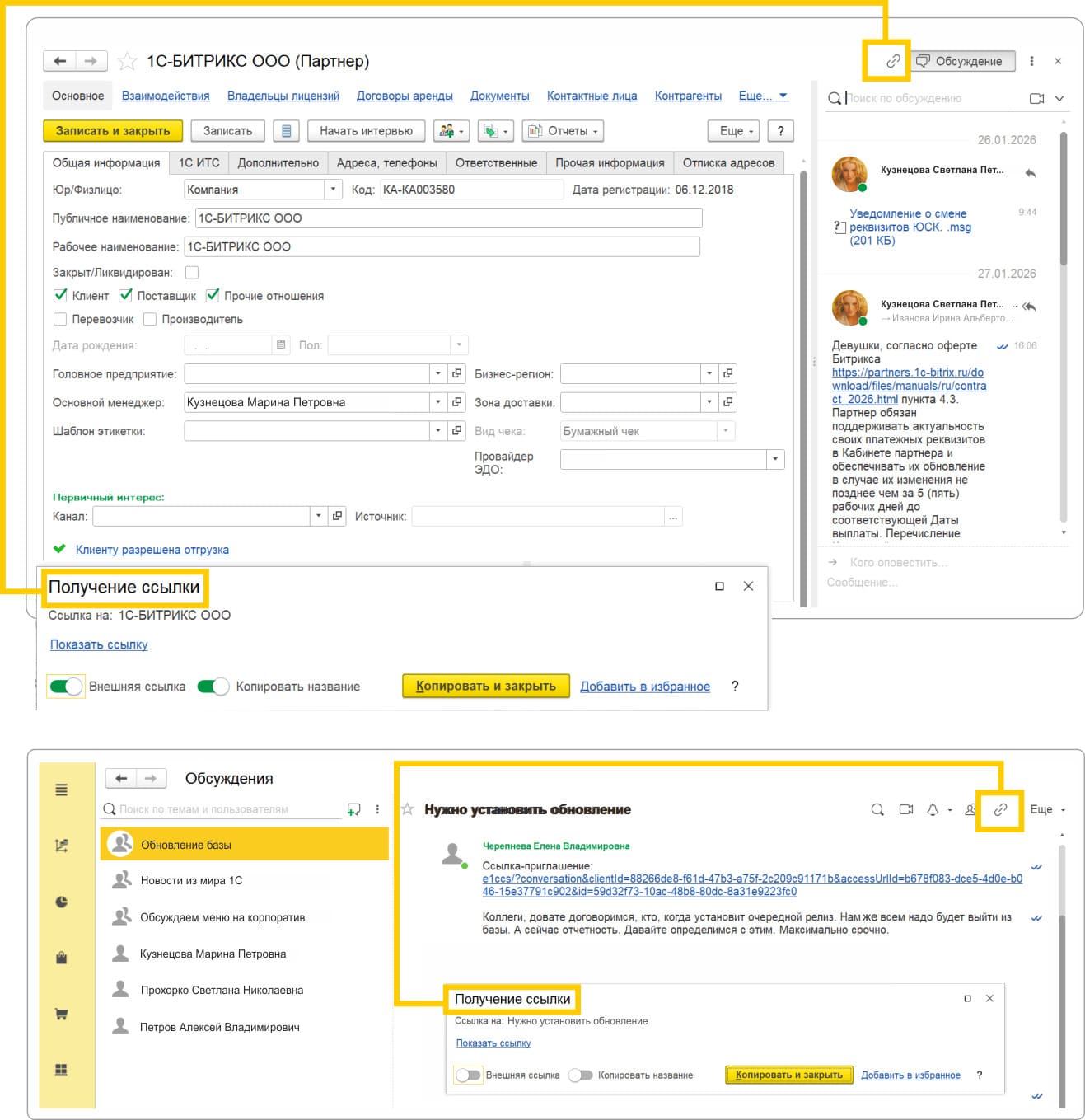Start a video call in 'Нужно установить обновление' discussion
The width and height of the screenshot is (1085, 1120).
(x=906, y=809)
